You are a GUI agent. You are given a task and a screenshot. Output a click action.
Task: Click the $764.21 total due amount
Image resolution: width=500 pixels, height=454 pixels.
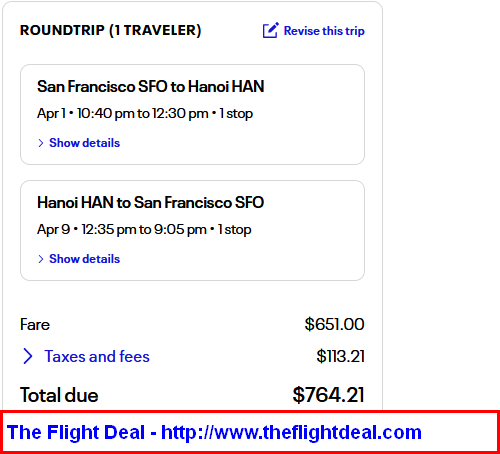pyautogui.click(x=328, y=395)
